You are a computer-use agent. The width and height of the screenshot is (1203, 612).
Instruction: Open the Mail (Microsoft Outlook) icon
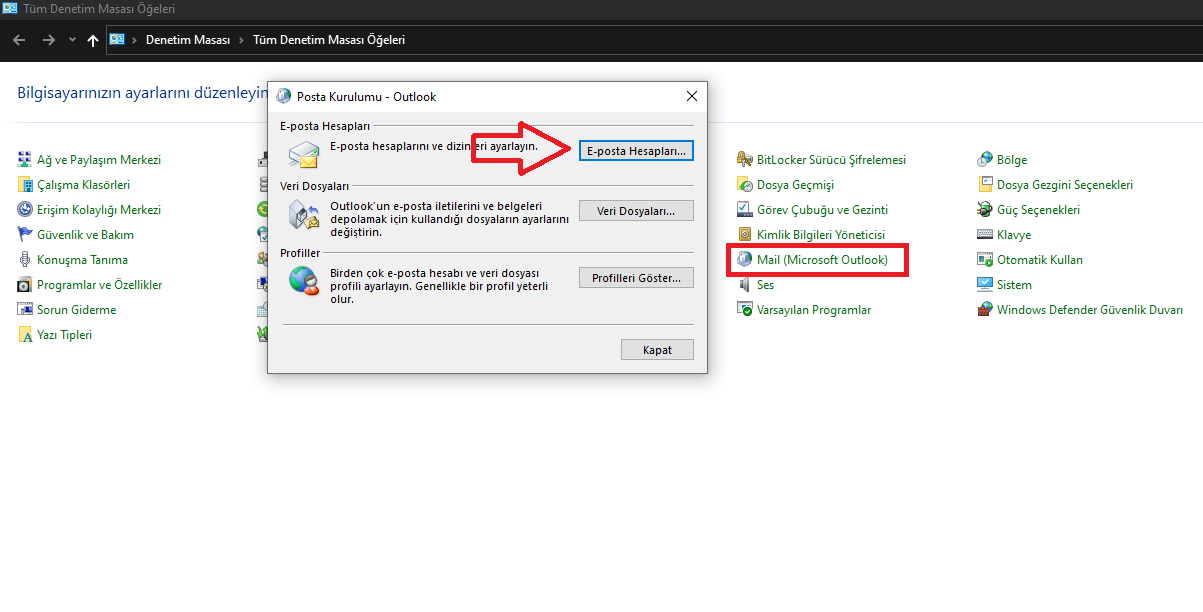coord(744,260)
